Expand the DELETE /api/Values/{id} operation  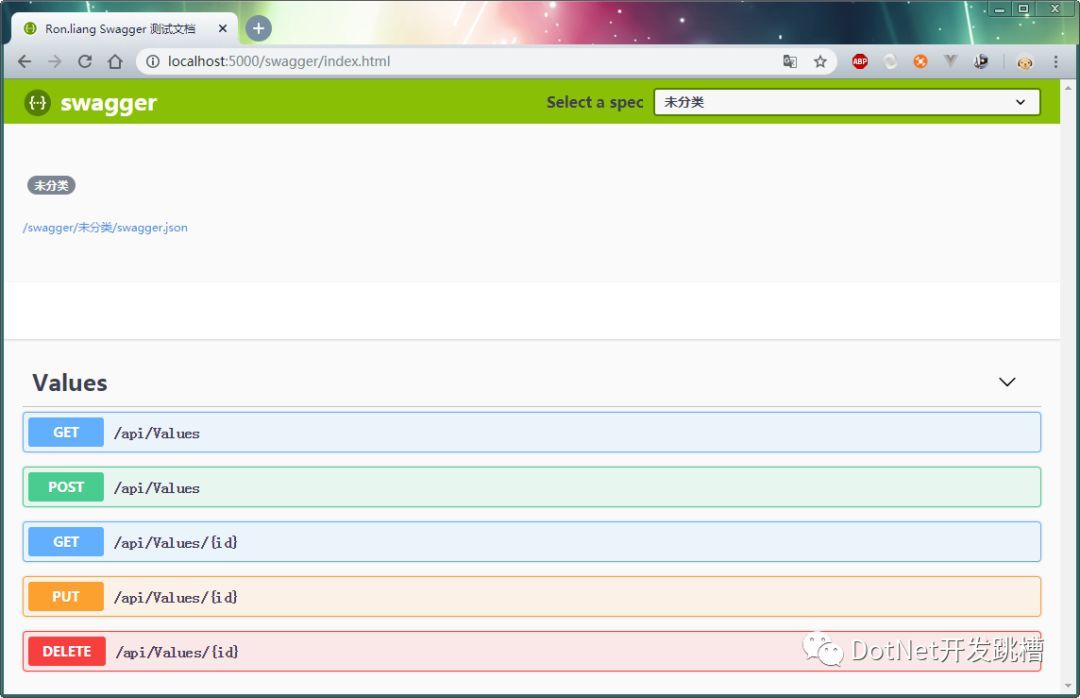click(532, 651)
